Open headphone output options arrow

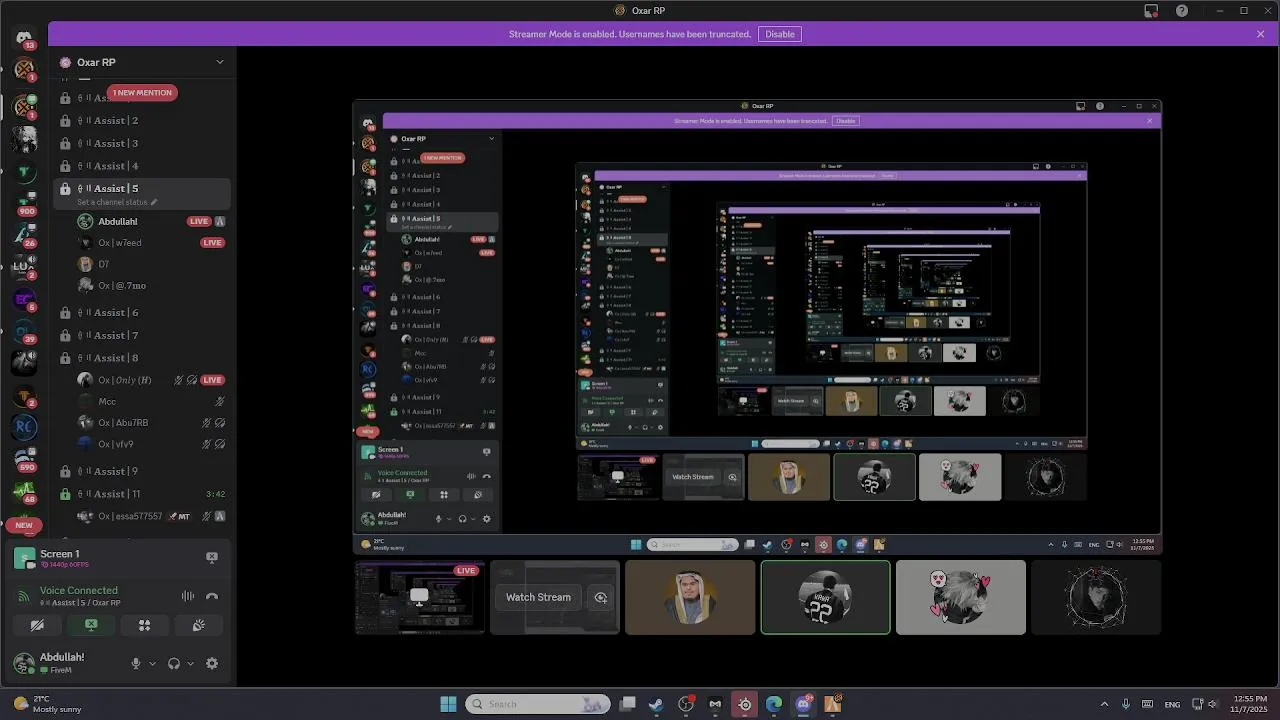pos(190,663)
